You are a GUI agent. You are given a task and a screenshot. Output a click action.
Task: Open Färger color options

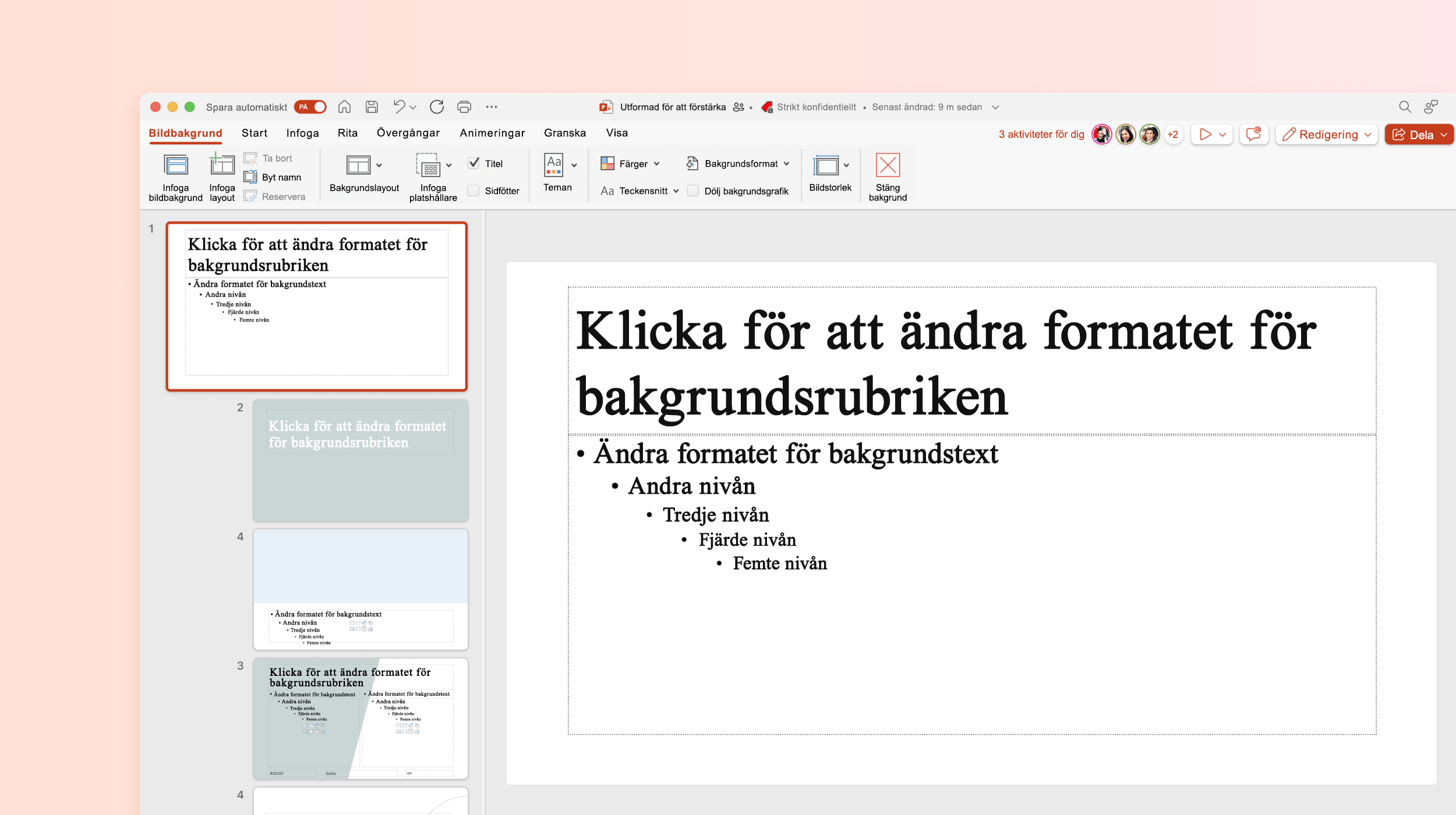pos(630,164)
